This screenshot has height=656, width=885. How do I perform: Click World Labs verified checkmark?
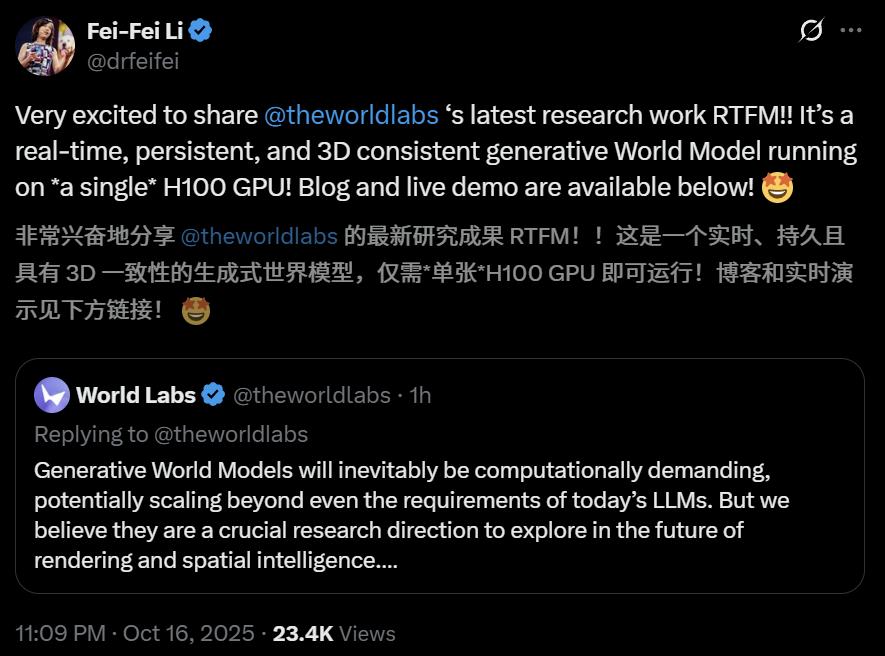click(212, 395)
